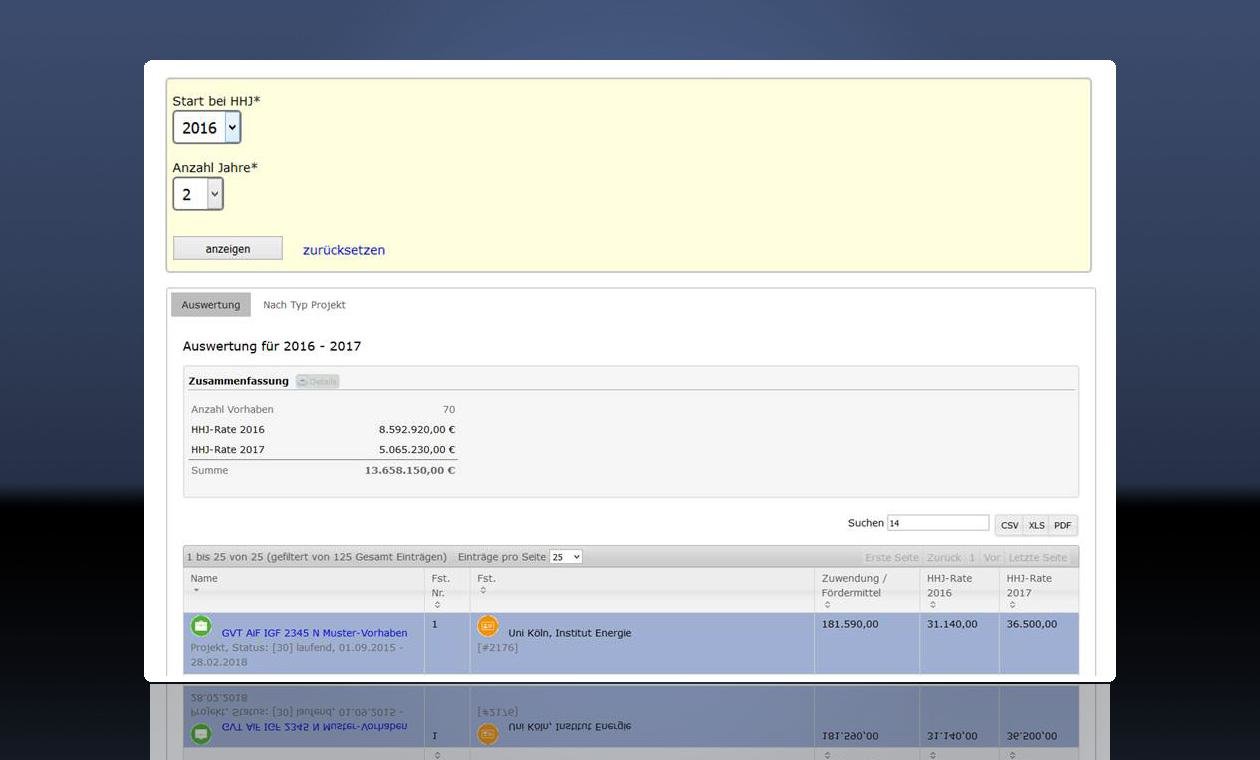Click the zurücksetzen link

[344, 250]
